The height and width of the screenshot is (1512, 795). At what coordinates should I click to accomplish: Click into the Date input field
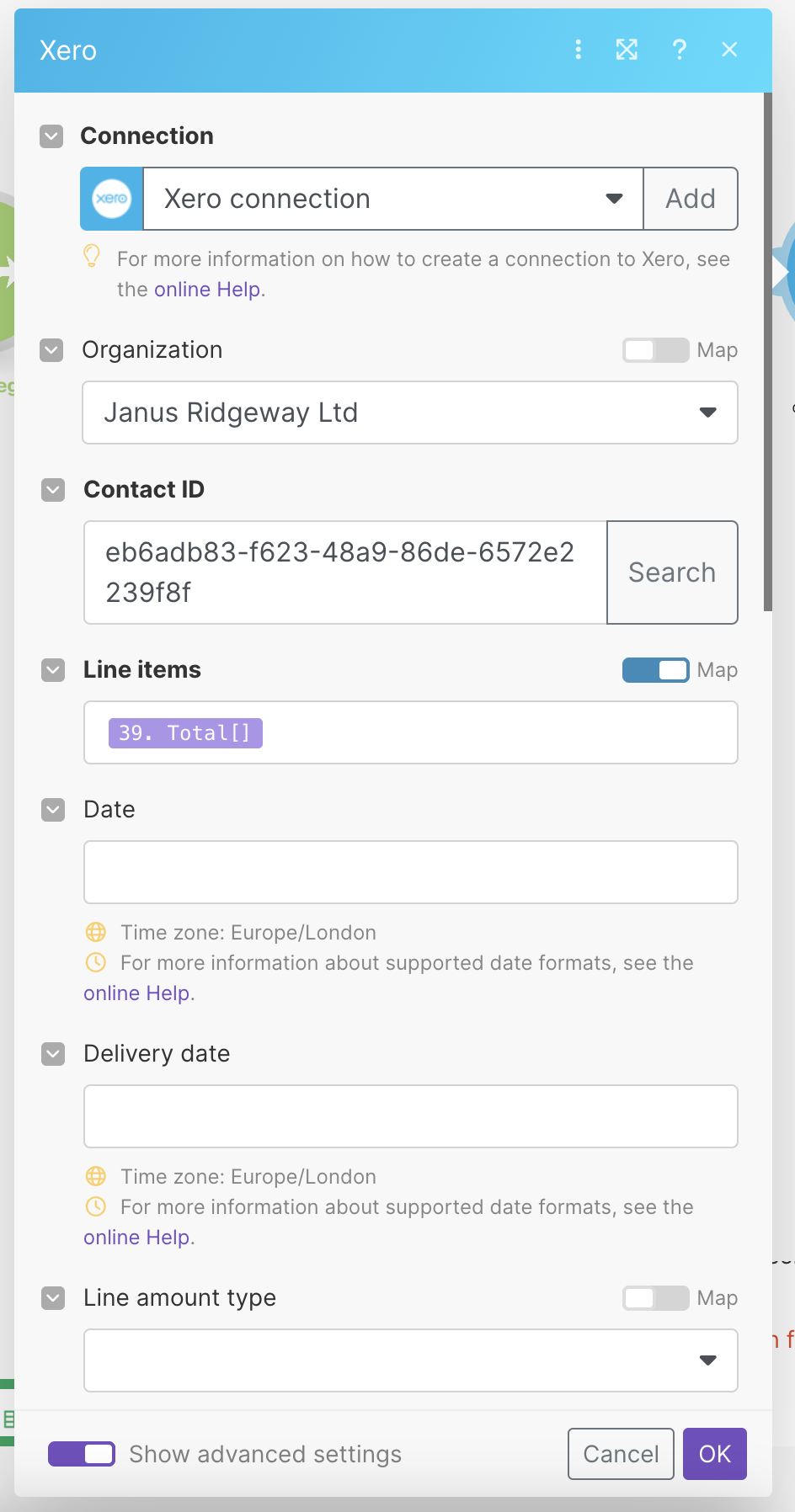tap(410, 872)
